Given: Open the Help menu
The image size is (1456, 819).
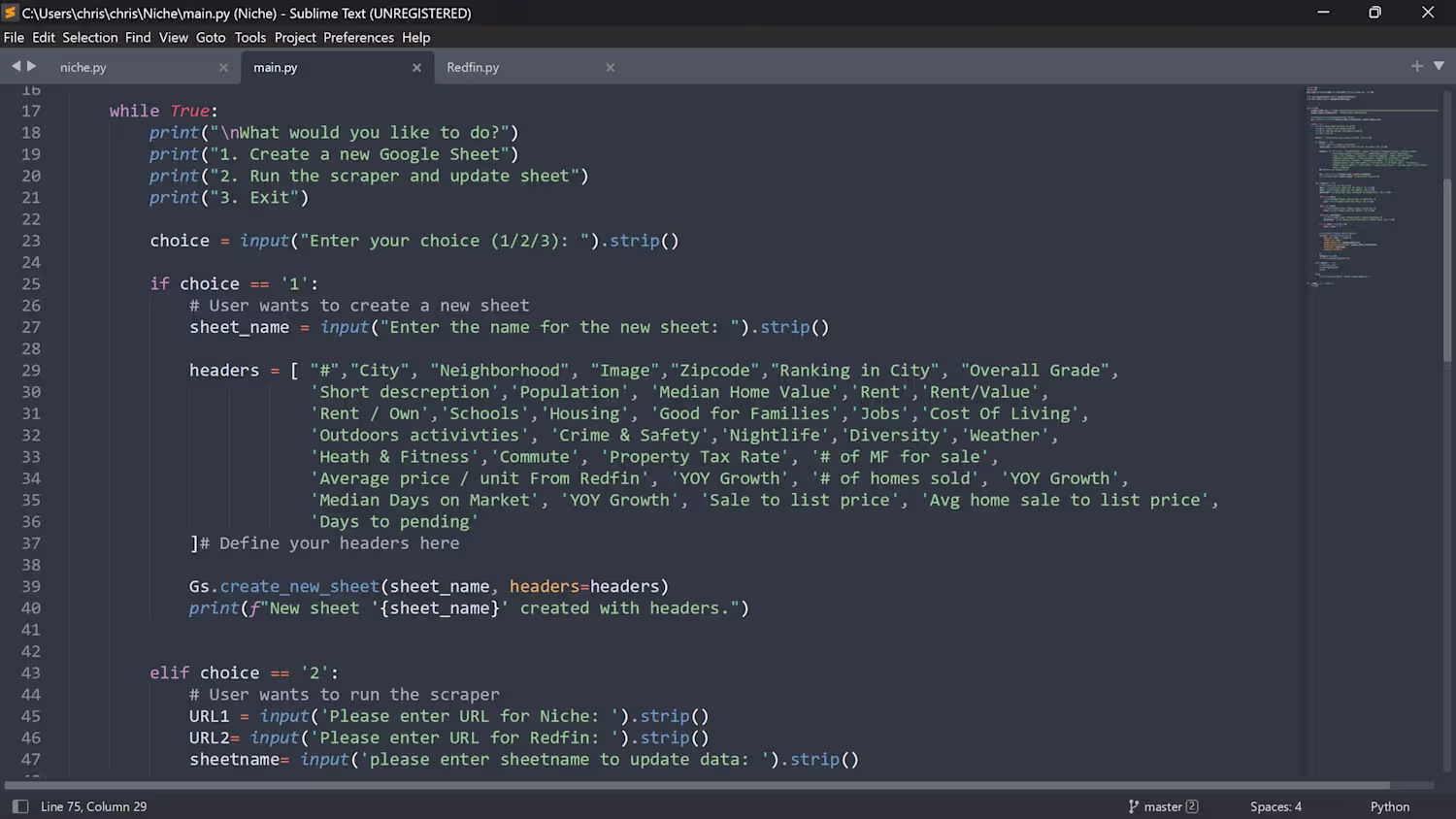Looking at the screenshot, I should point(416,37).
